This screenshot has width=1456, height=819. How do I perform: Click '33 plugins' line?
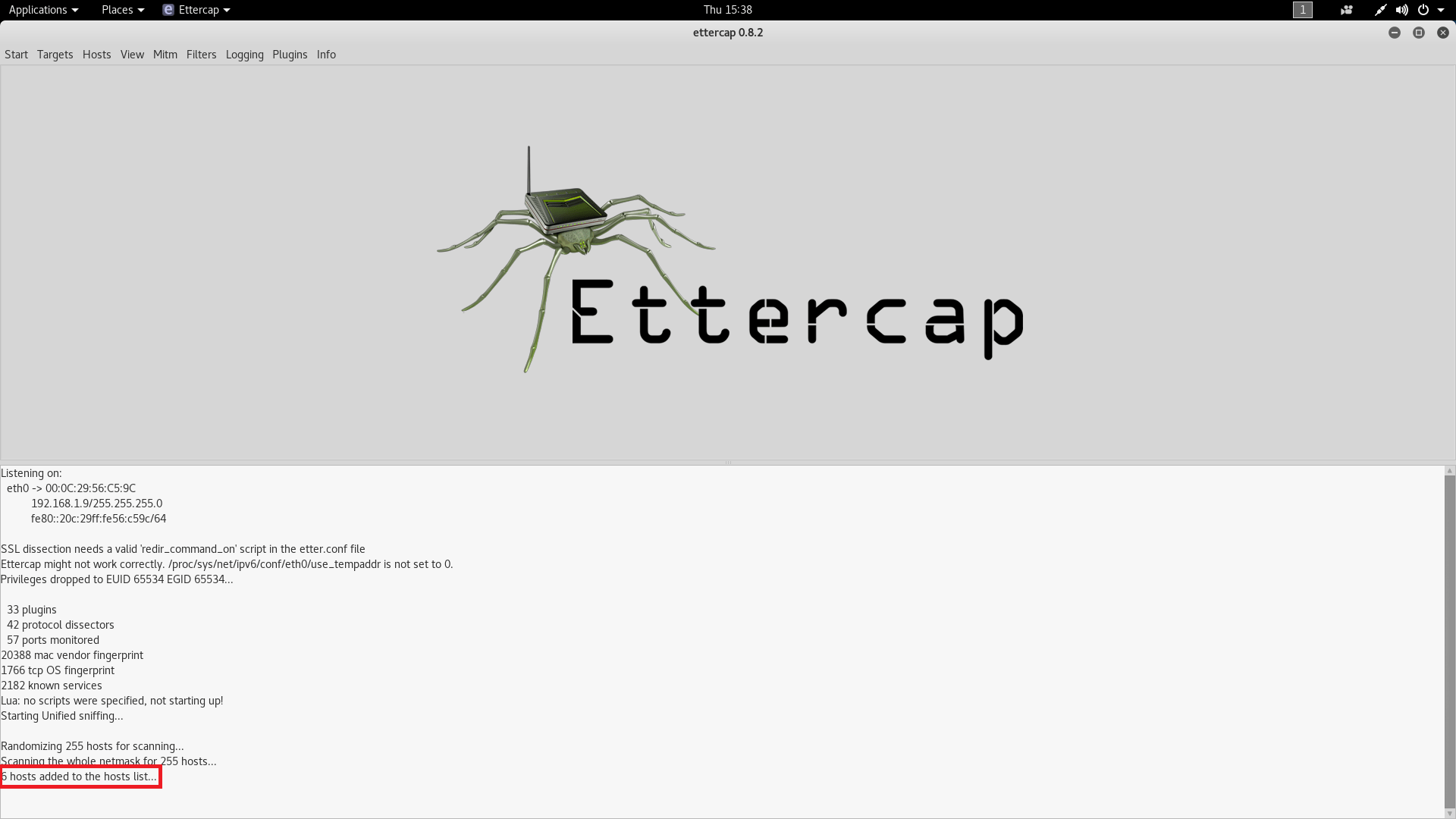pyautogui.click(x=32, y=610)
